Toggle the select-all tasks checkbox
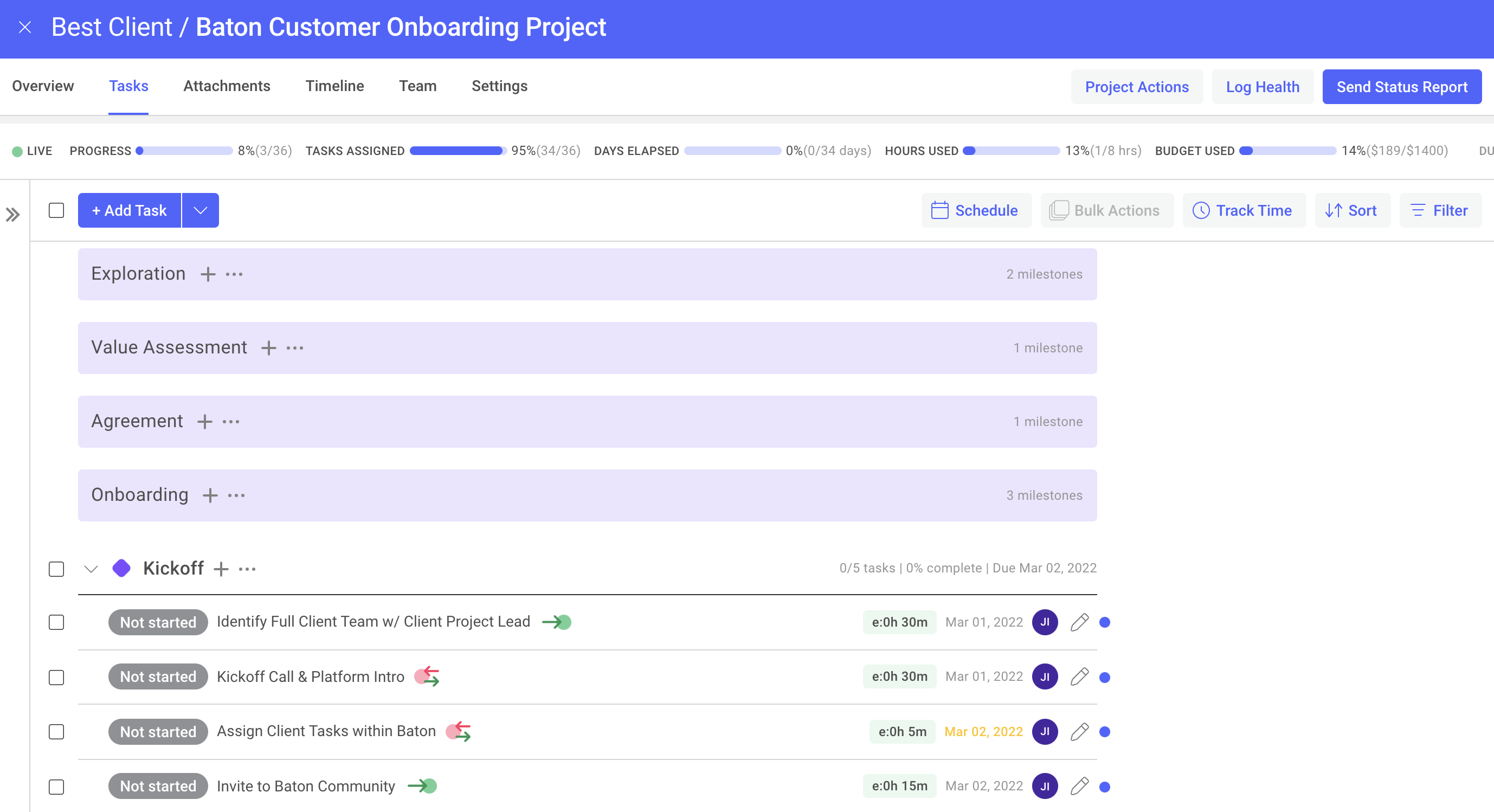 (56, 210)
